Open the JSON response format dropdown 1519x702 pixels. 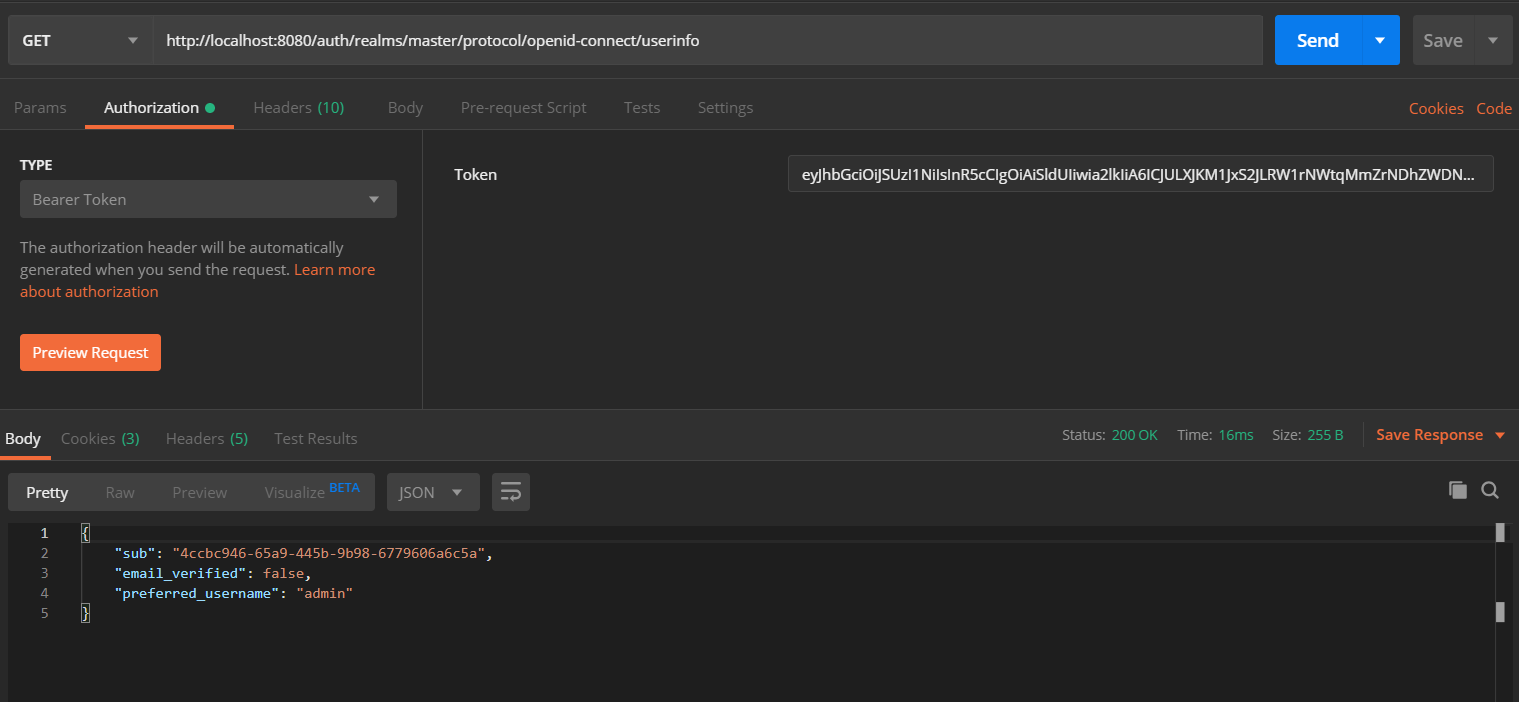point(432,491)
